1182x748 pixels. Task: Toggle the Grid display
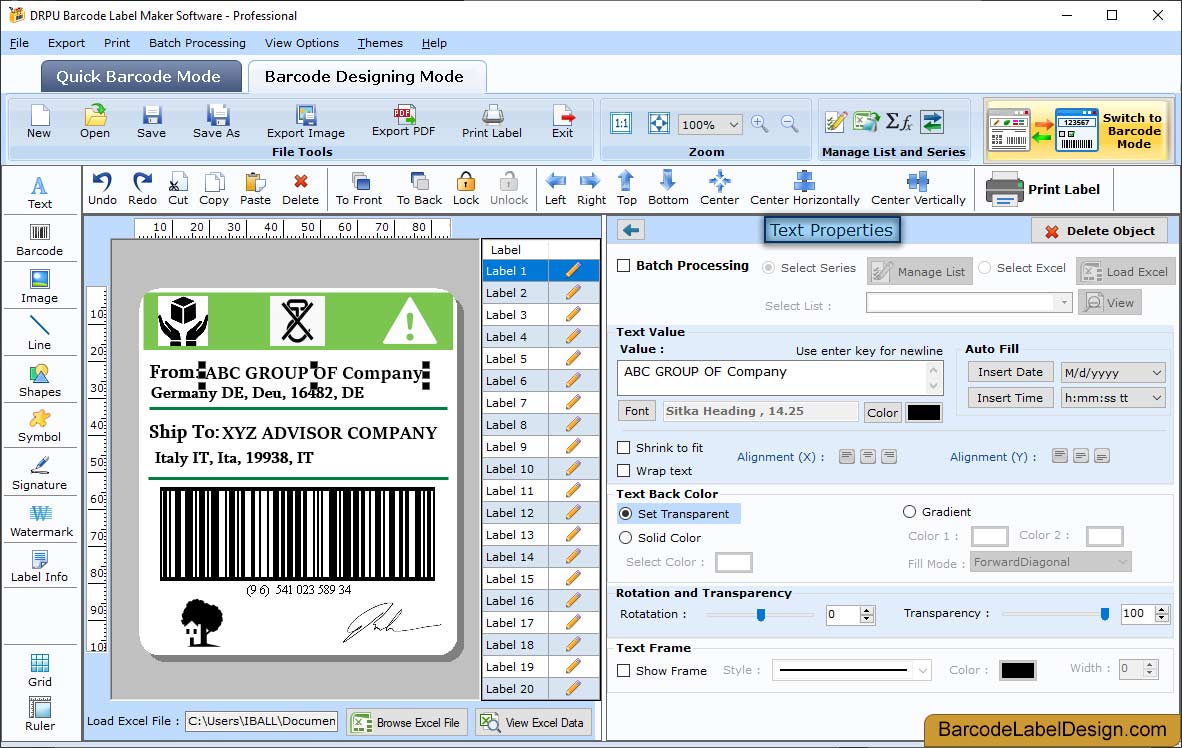coord(39,670)
